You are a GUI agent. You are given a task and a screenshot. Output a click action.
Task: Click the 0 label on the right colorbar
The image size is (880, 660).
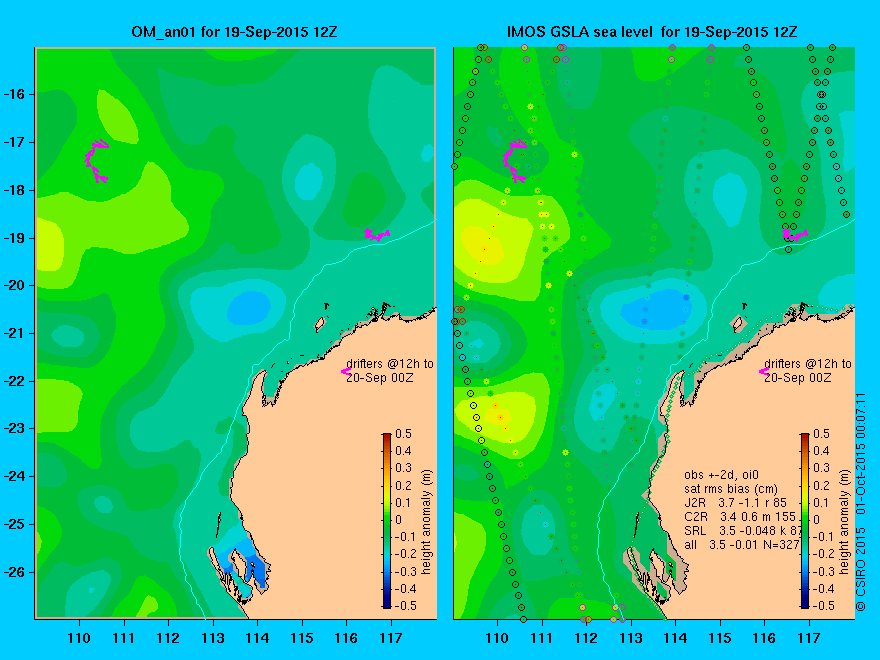pos(817,520)
